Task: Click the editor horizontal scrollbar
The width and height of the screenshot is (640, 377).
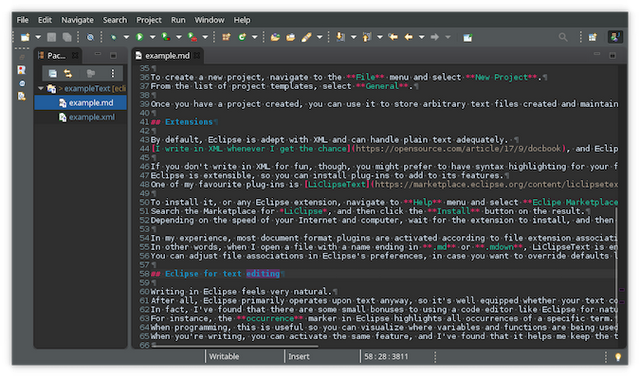Action: 235,346
